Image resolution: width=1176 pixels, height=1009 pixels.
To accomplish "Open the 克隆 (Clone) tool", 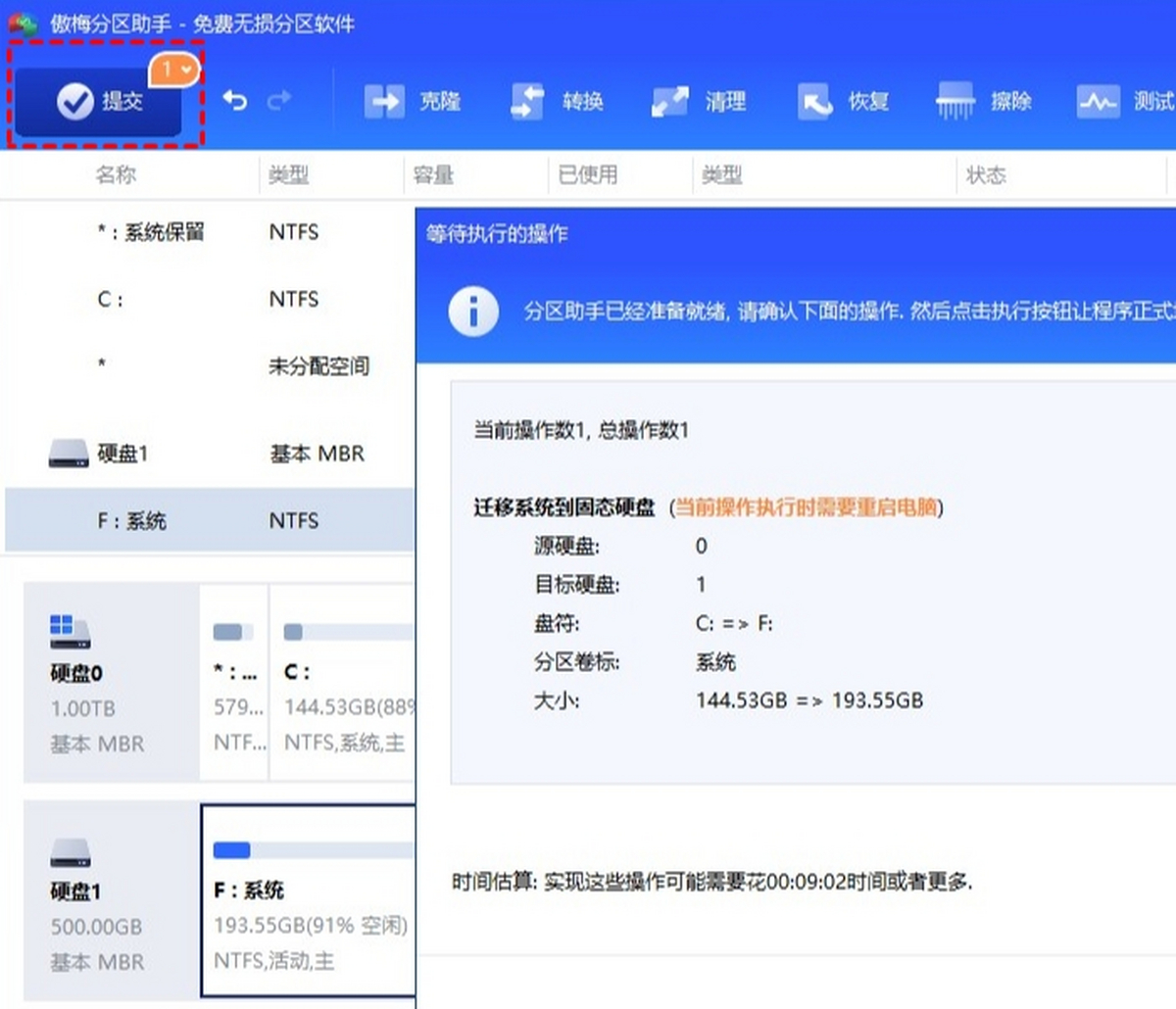I will (x=413, y=101).
